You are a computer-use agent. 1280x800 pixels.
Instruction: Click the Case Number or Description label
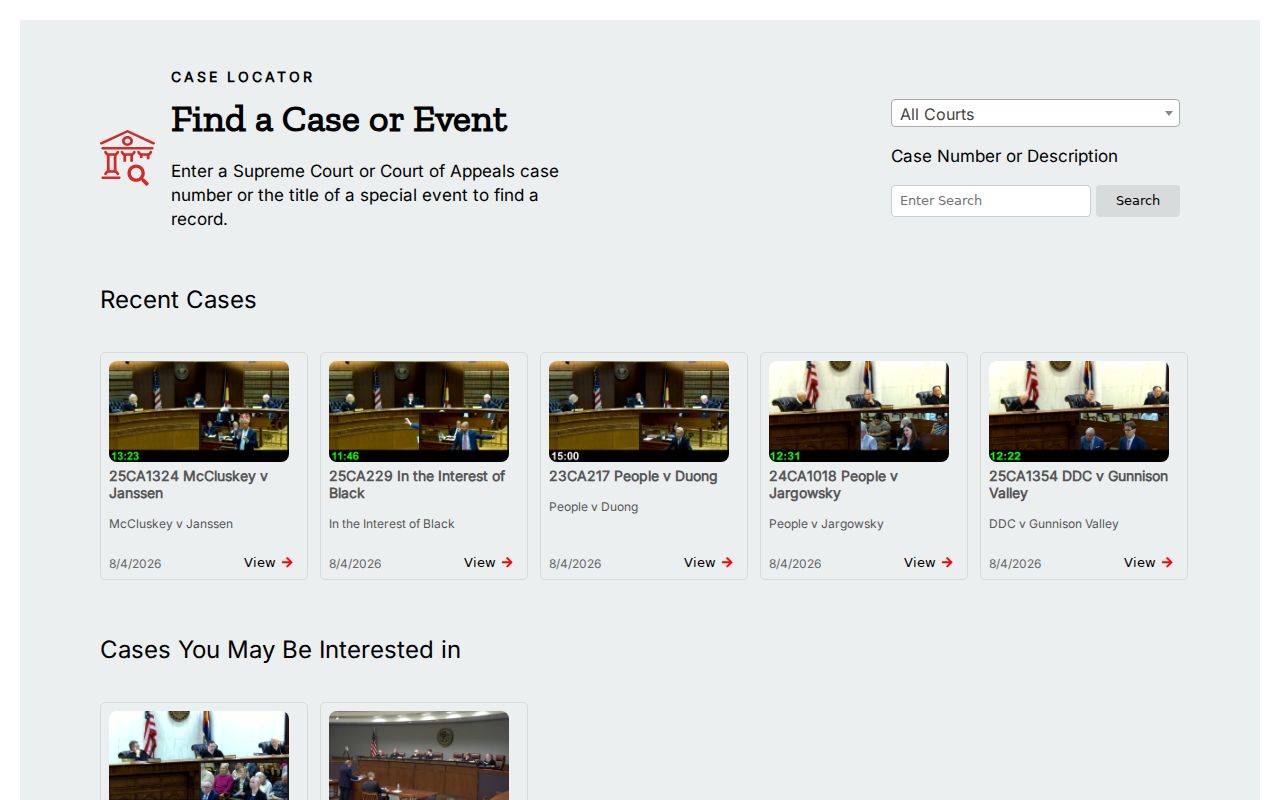point(1004,156)
